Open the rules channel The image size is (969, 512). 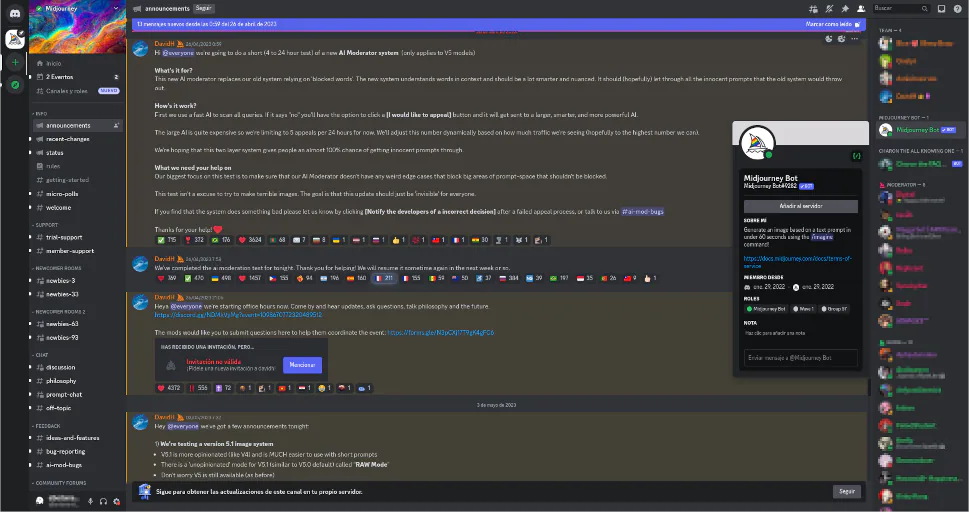click(x=77, y=166)
